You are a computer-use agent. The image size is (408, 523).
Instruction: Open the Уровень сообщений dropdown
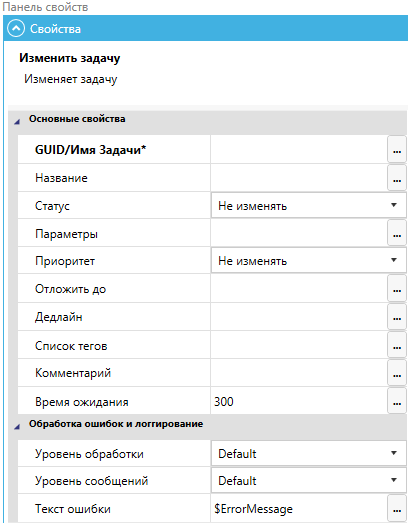click(x=309, y=480)
